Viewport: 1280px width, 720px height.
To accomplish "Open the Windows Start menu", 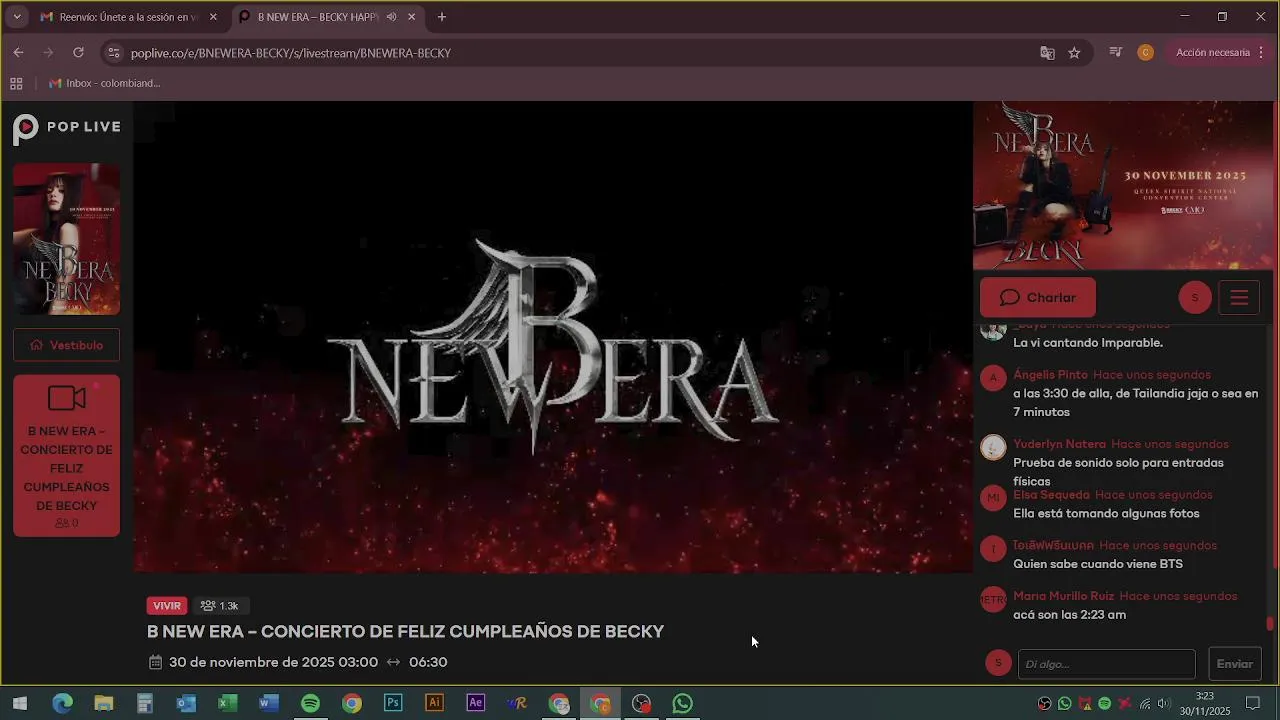I will click(x=20, y=704).
